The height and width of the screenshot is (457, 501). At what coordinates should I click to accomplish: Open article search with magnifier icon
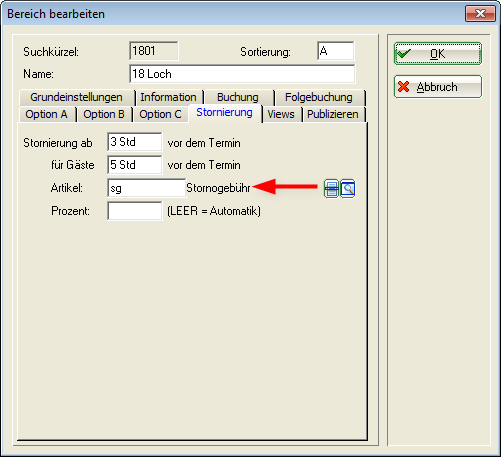[x=348, y=189]
